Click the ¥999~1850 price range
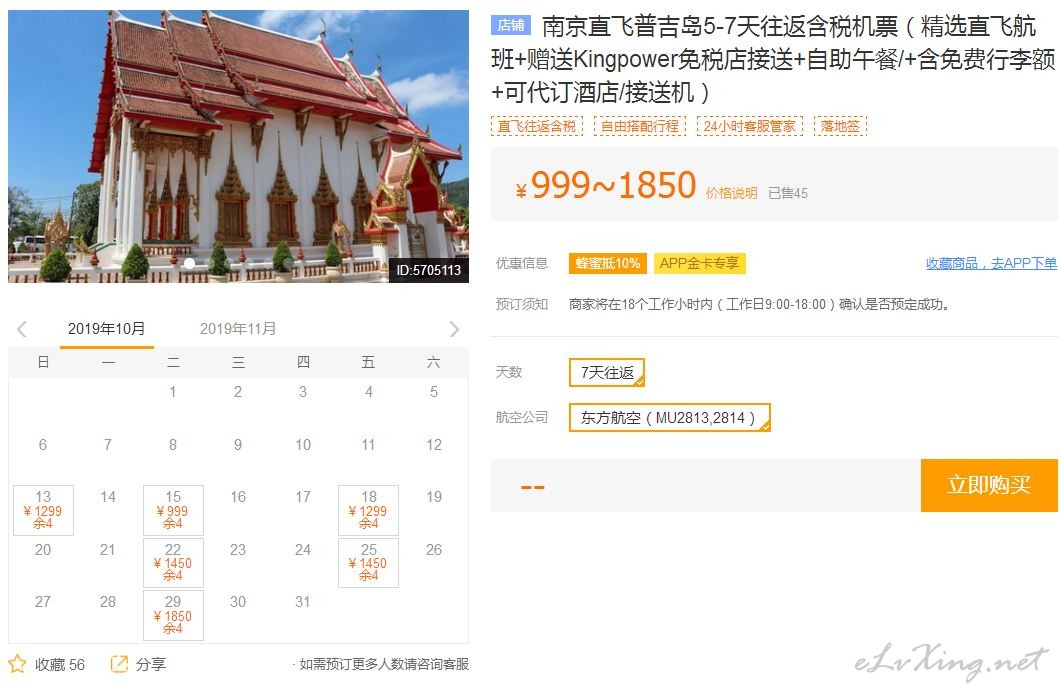The width and height of the screenshot is (1059, 695). [x=606, y=185]
